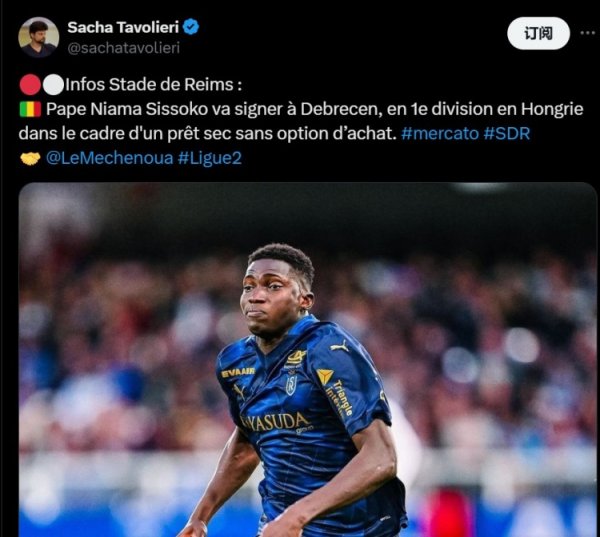Open the #Ligue2 hashtag

[x=210, y=158]
